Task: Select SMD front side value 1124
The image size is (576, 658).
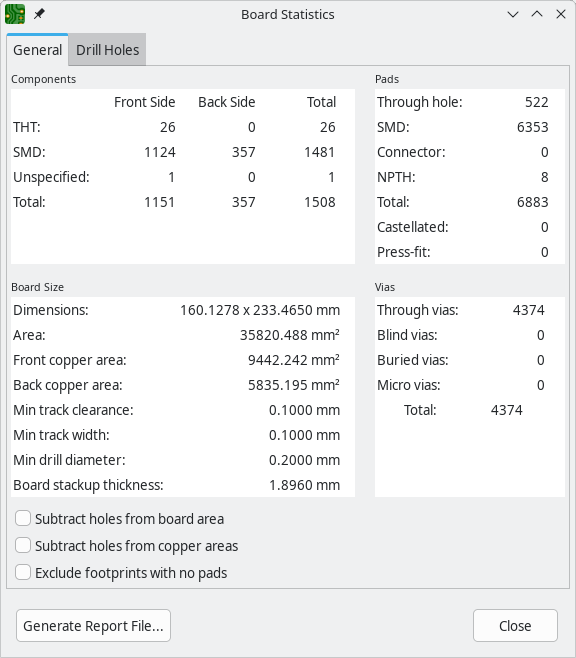Action: (160, 152)
